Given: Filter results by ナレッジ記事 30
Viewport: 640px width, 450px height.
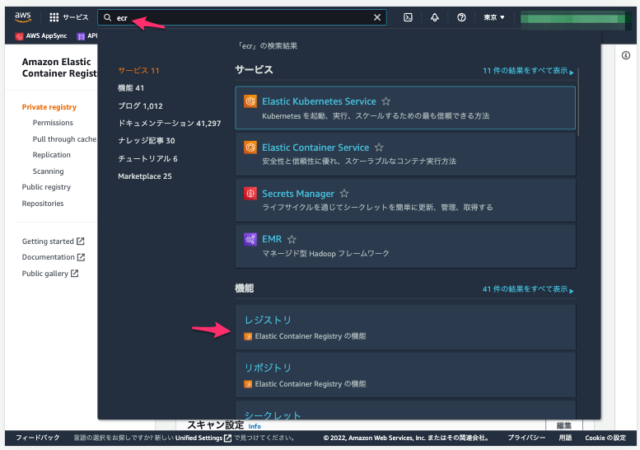Looking at the screenshot, I should coord(146,141).
